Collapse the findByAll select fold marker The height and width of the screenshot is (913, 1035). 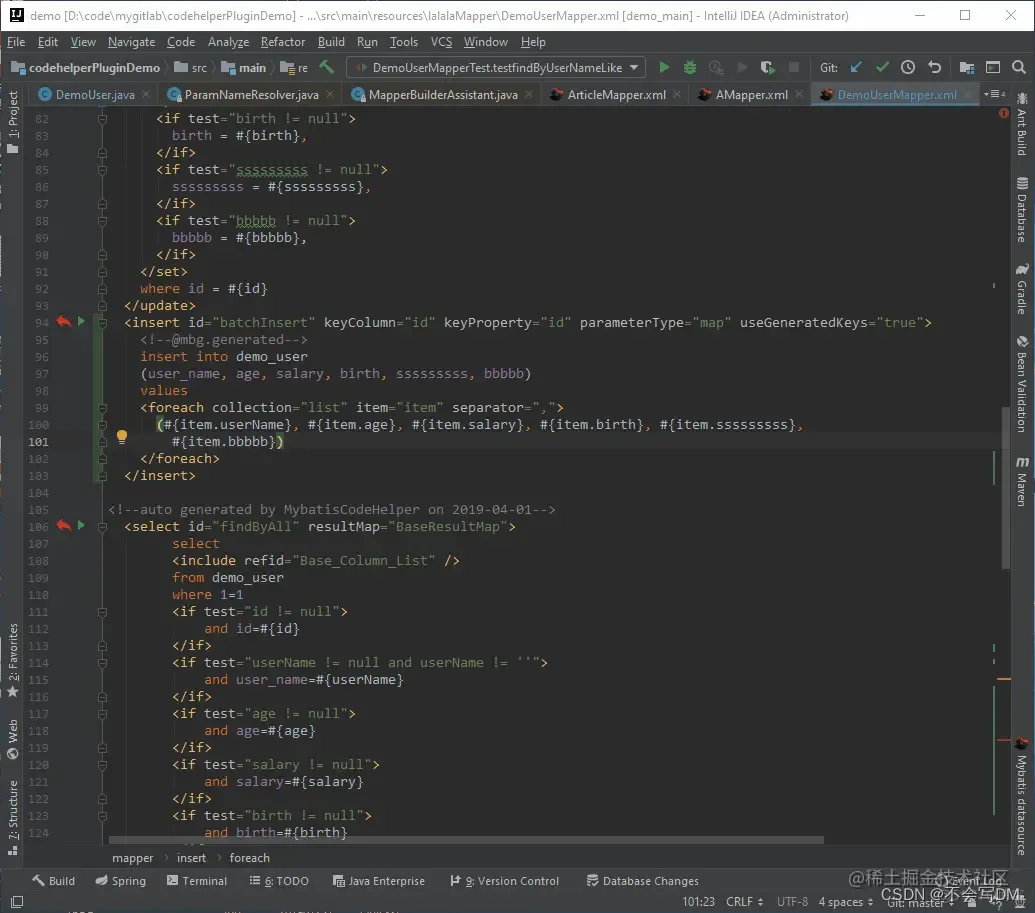[102, 526]
